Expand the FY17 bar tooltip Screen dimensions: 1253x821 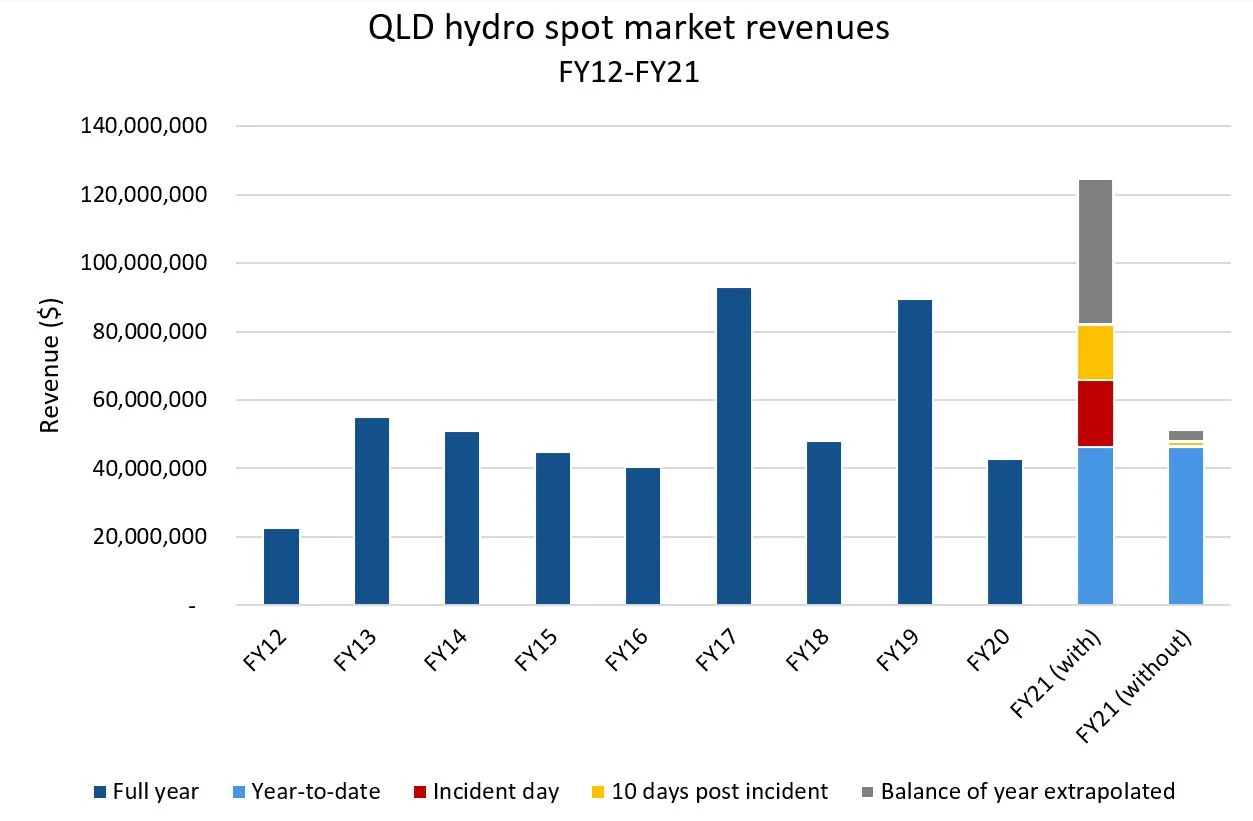click(x=734, y=450)
